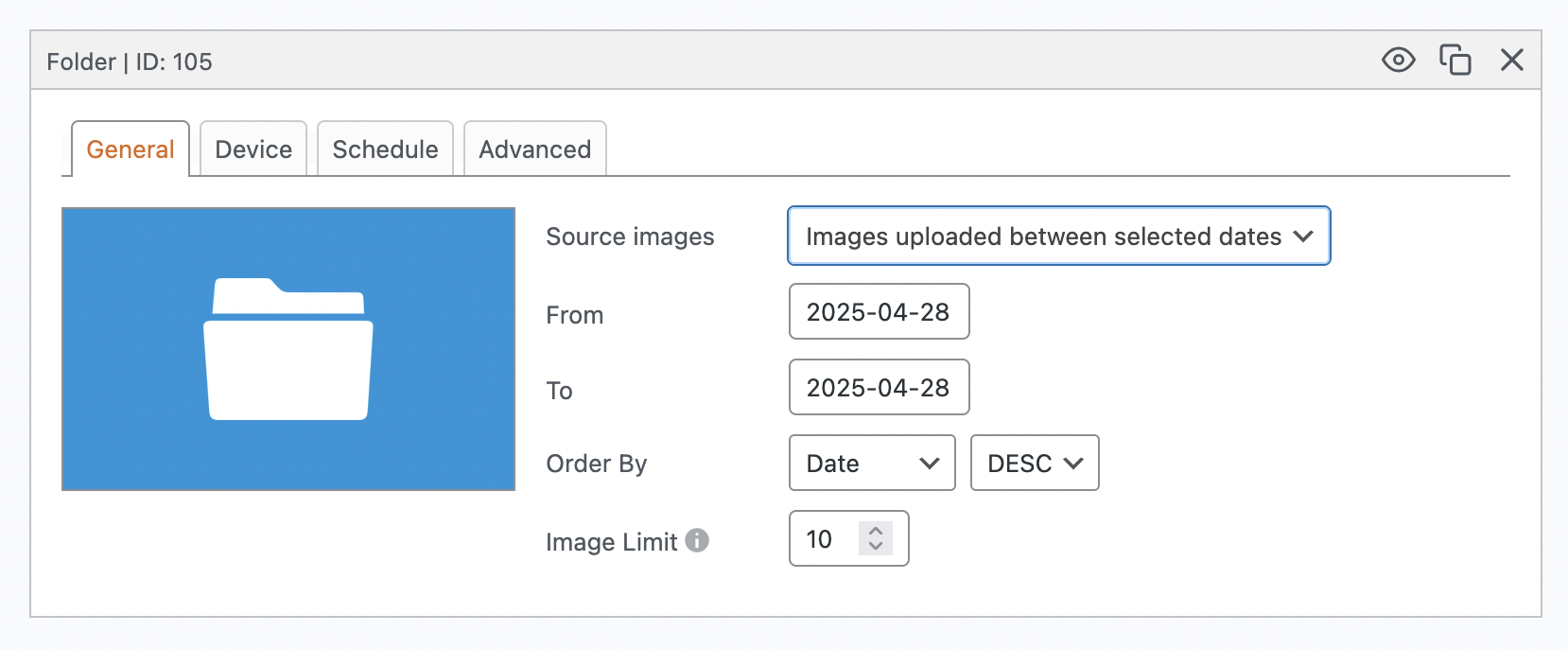
Task: Open the DESC sort direction dropdown
Action: coord(1035,464)
